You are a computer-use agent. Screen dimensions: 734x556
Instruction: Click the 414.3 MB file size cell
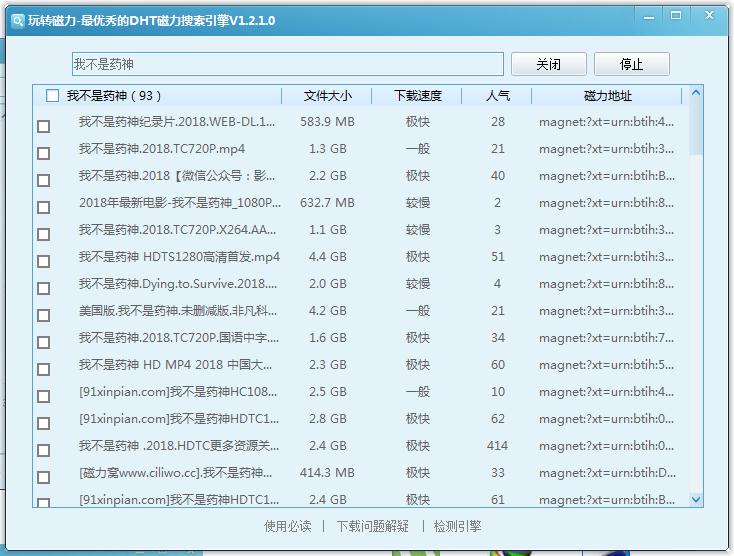327,473
